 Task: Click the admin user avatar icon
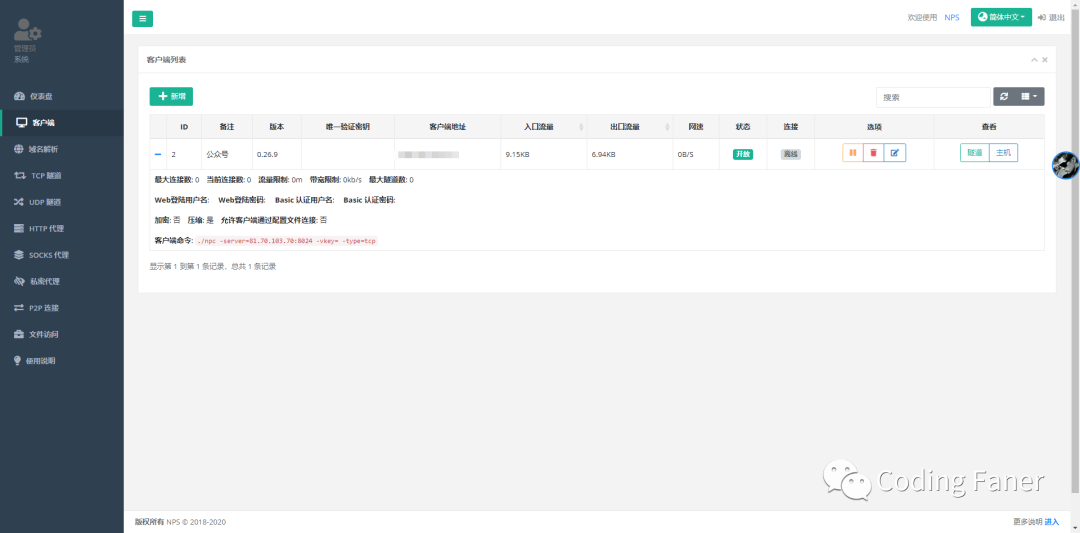coord(28,30)
